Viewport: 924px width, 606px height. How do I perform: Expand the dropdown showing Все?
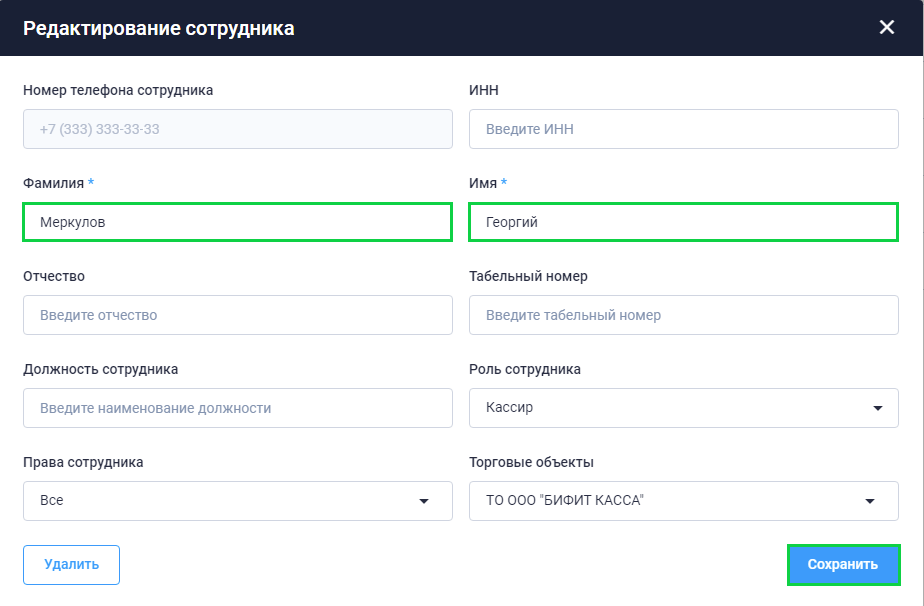237,501
